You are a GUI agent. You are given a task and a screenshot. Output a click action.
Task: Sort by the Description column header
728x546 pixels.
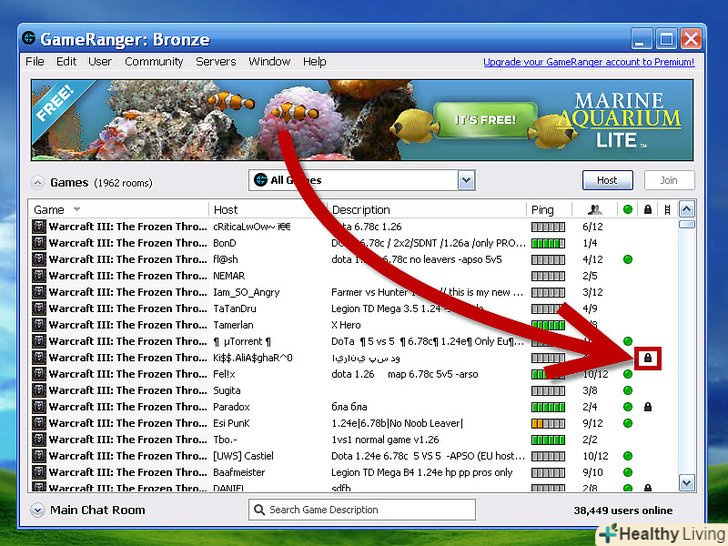[x=427, y=210]
